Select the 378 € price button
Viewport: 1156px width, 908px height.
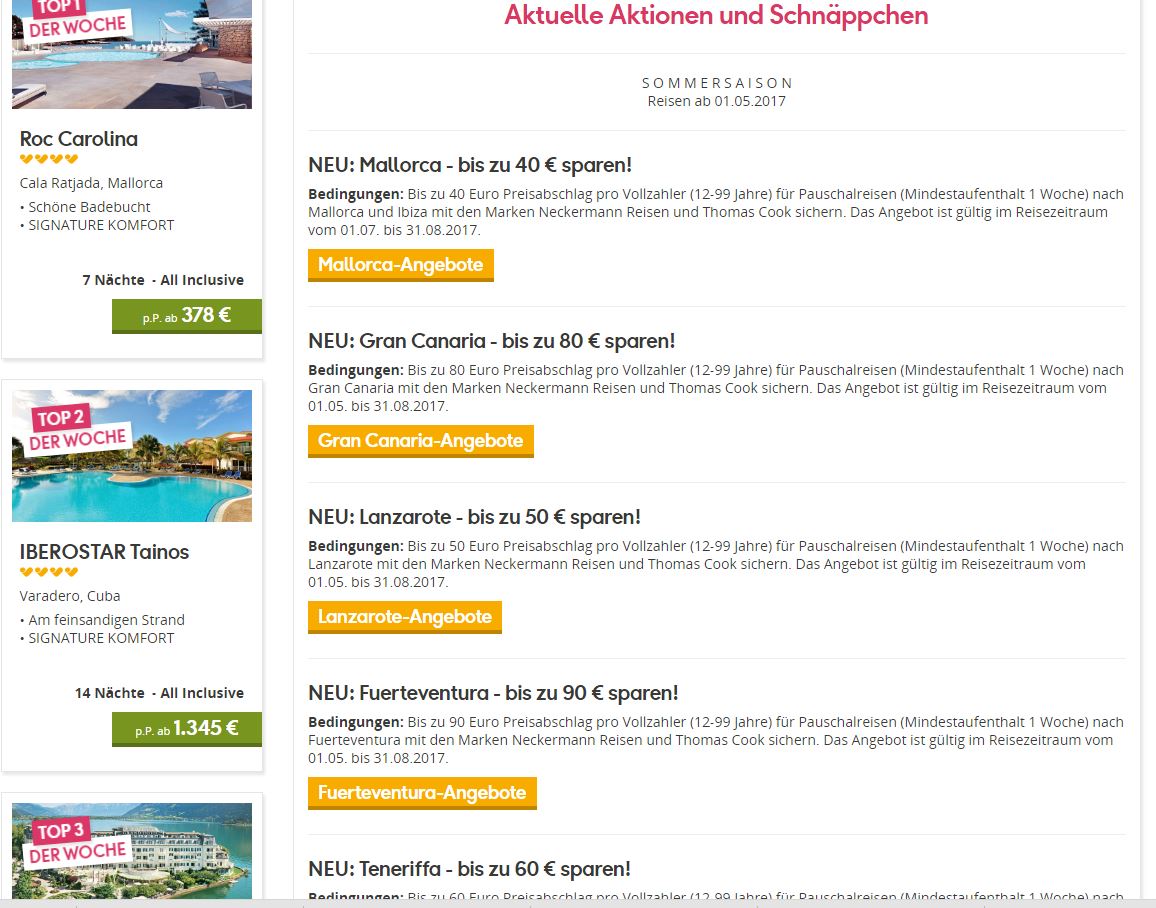coord(187,316)
